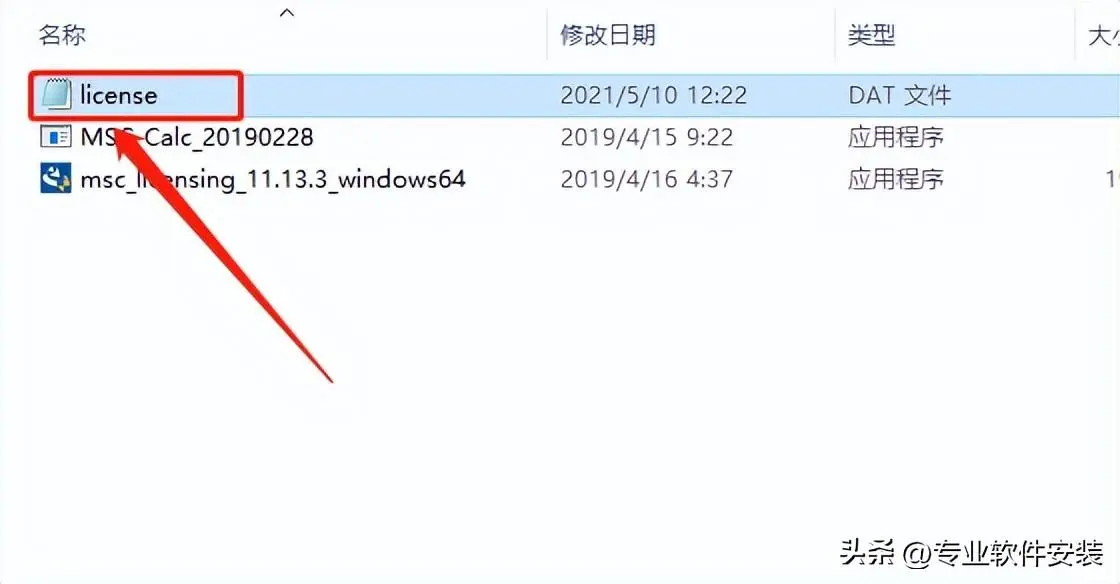The image size is (1120, 584).
Task: Sort files by the 修改日期 column header
Action: pyautogui.click(x=608, y=34)
